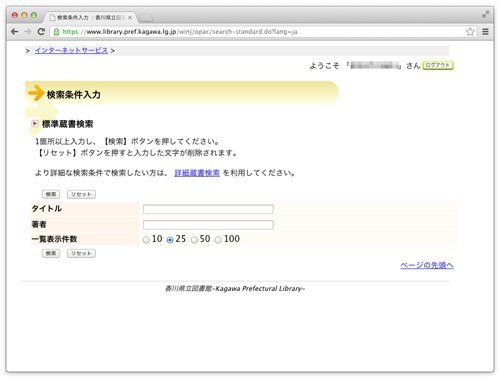This screenshot has width=500, height=378.
Task: Select the 10 results radio button
Action: (146, 240)
